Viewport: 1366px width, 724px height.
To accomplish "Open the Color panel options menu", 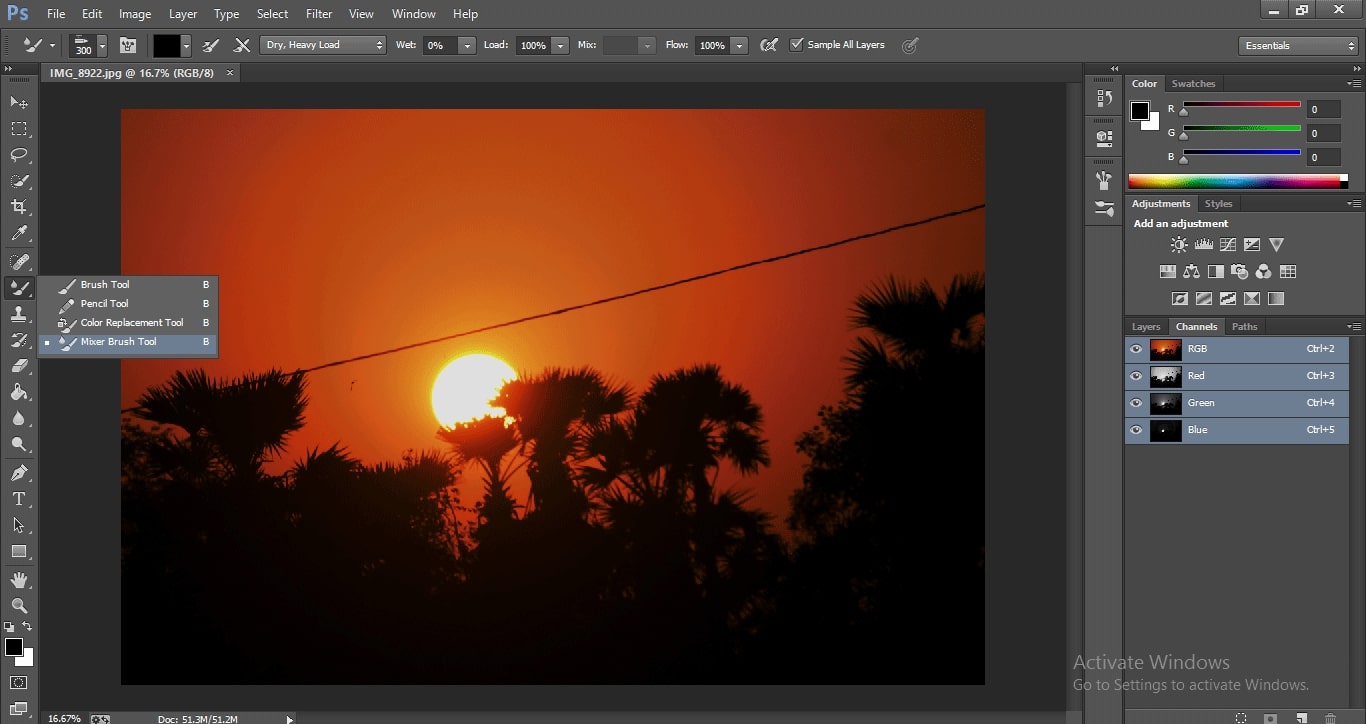I will (1354, 84).
